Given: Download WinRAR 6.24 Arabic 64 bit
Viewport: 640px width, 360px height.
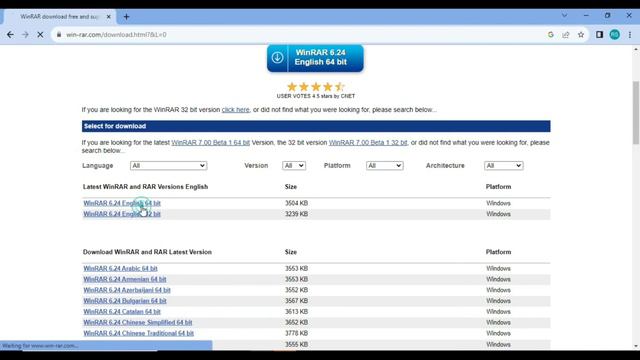Looking at the screenshot, I should coord(120,268).
